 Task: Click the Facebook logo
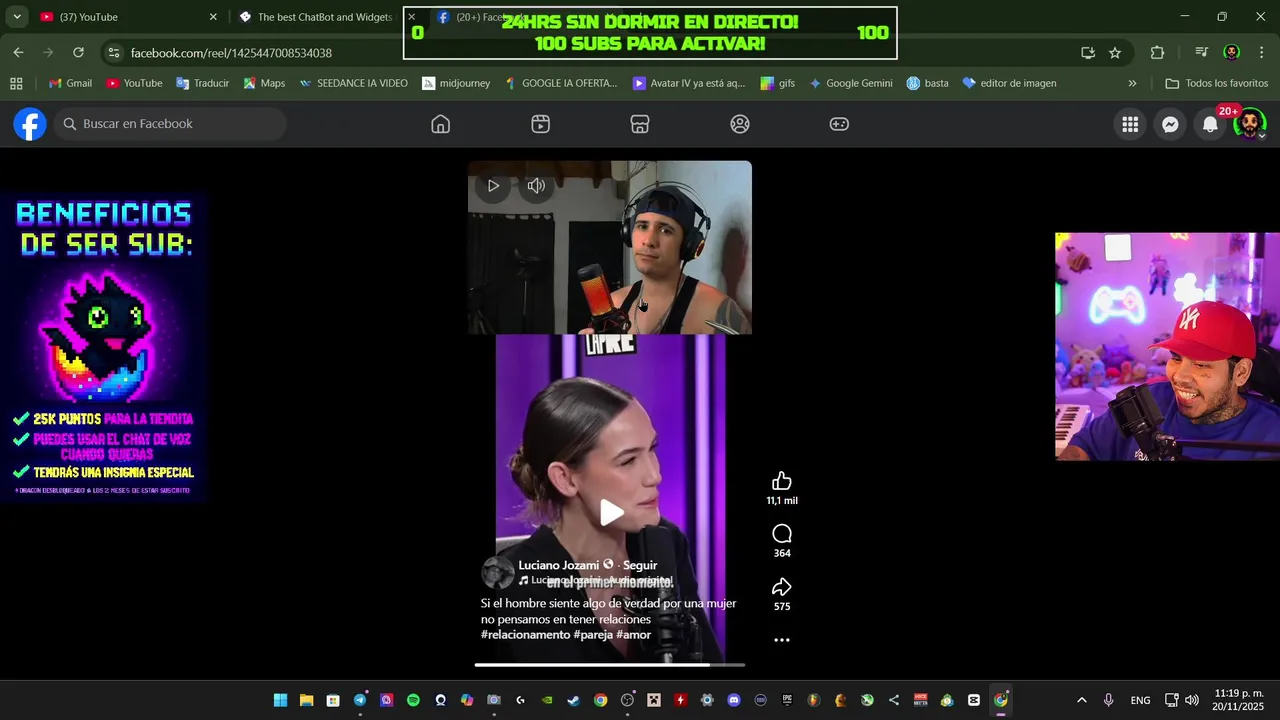(30, 124)
